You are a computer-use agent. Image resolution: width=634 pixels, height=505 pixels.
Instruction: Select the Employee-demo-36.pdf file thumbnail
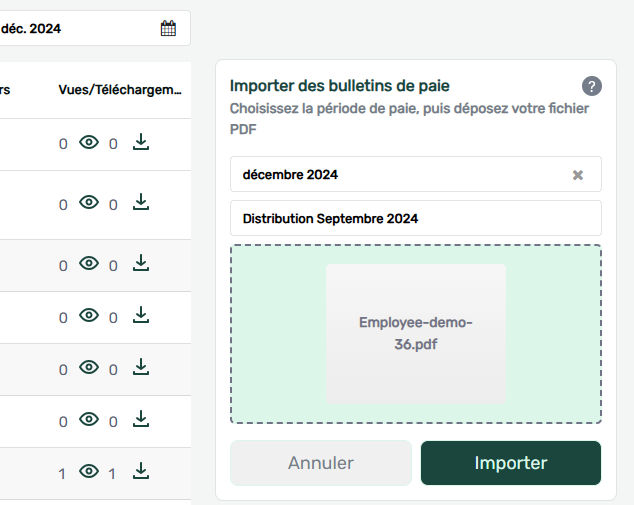point(415,334)
